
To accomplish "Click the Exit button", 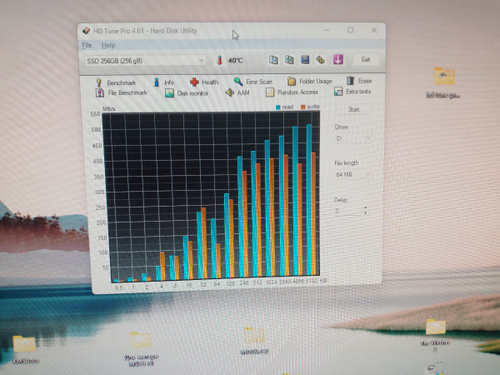I will 366,59.
